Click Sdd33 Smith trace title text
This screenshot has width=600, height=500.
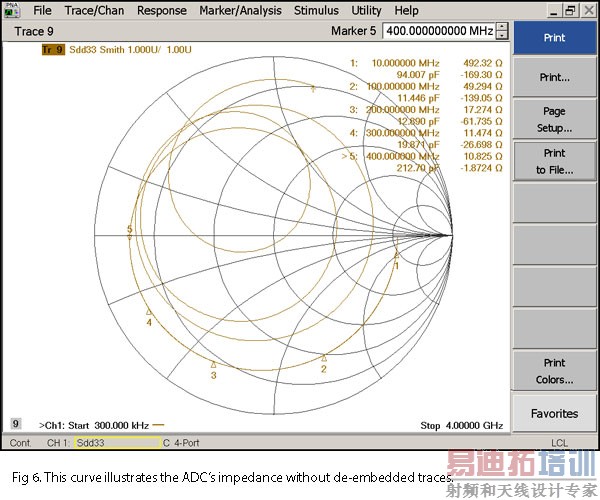[130, 50]
